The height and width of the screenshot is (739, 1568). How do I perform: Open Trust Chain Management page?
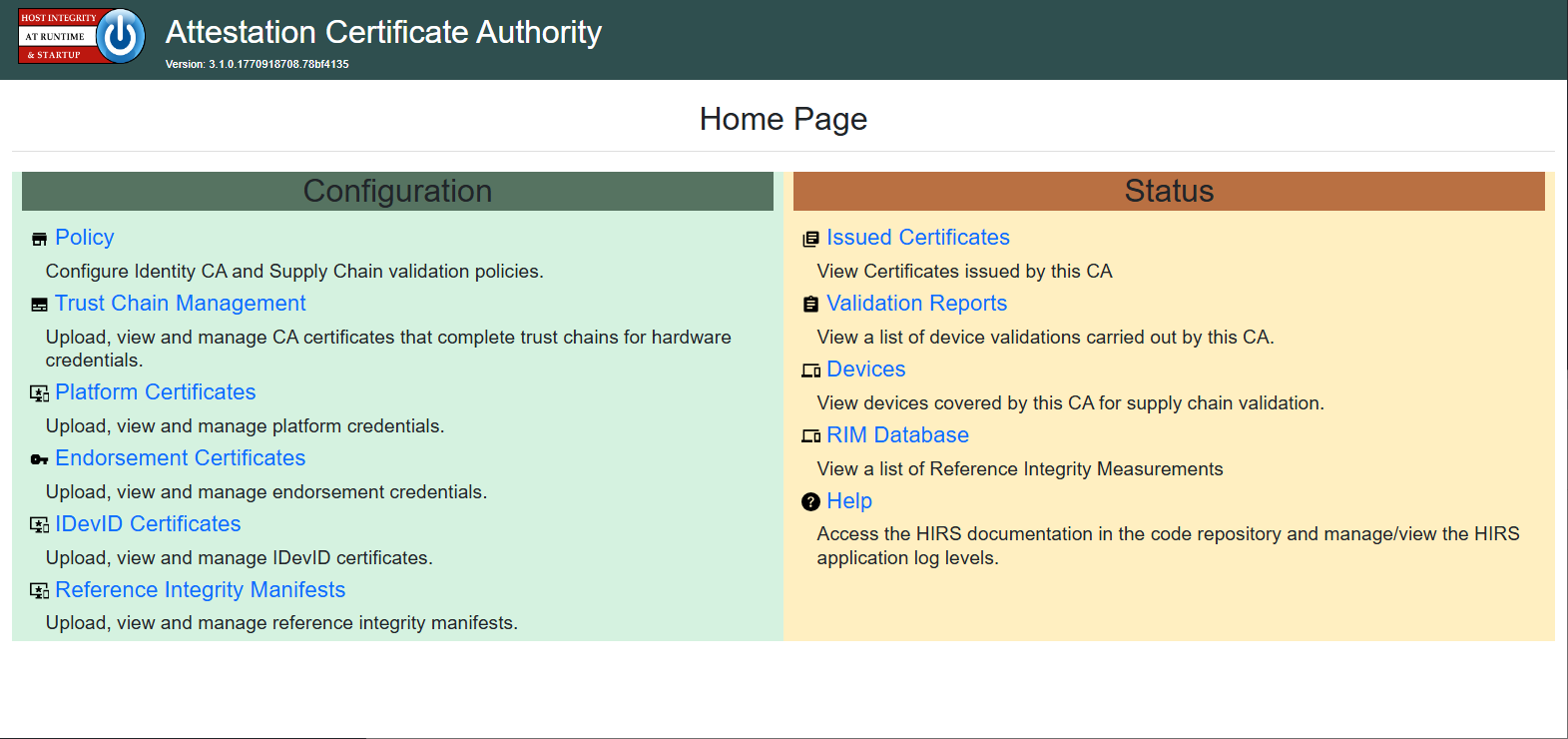point(181,304)
